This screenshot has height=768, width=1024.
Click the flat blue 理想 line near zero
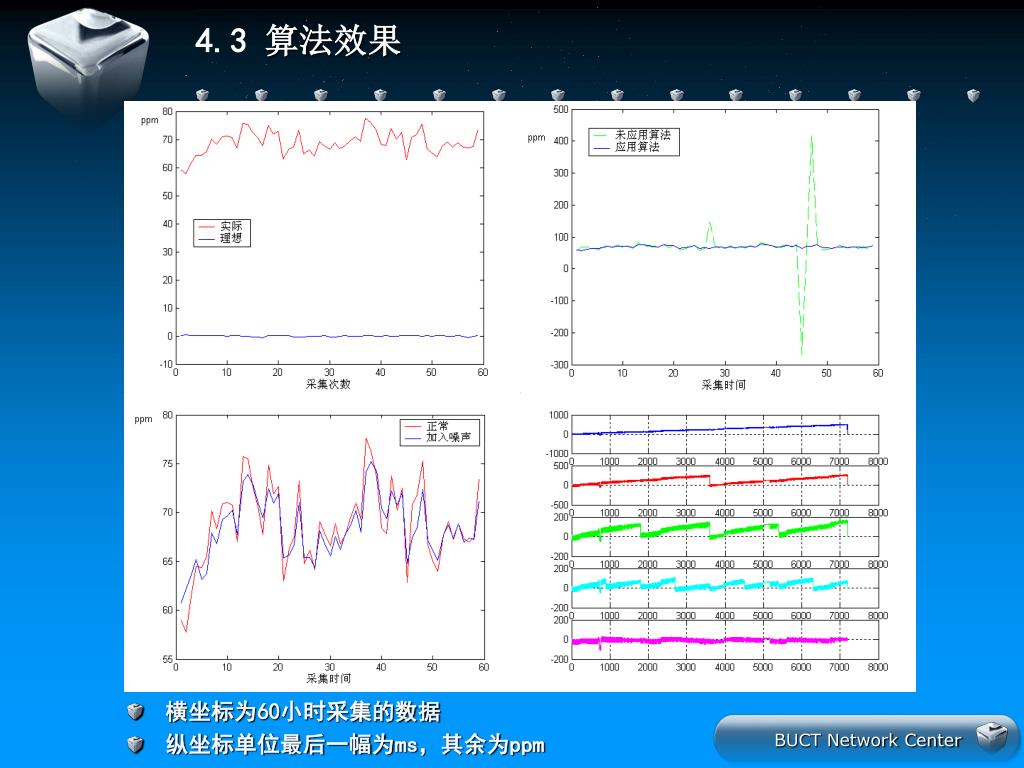click(x=329, y=336)
